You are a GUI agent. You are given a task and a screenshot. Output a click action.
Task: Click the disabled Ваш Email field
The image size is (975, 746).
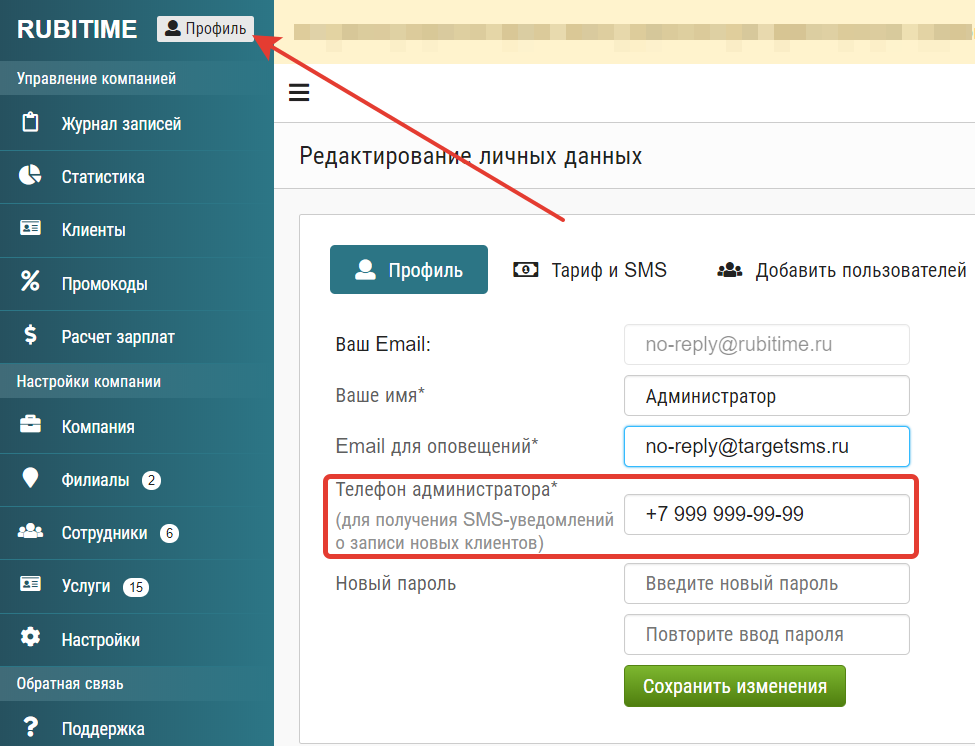(x=767, y=344)
